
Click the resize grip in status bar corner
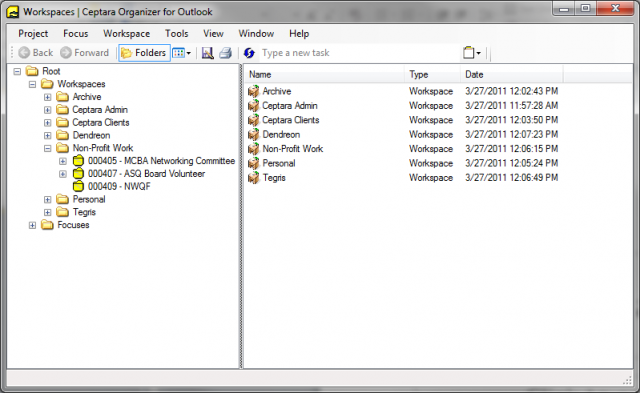tap(627, 380)
